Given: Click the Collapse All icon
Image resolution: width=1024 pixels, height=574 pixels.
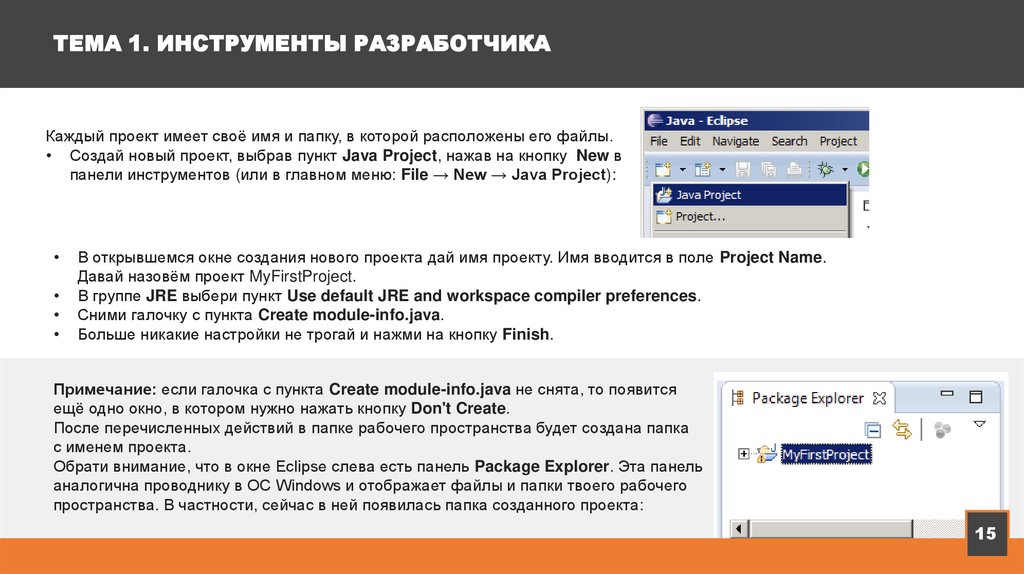Looking at the screenshot, I should click(872, 430).
